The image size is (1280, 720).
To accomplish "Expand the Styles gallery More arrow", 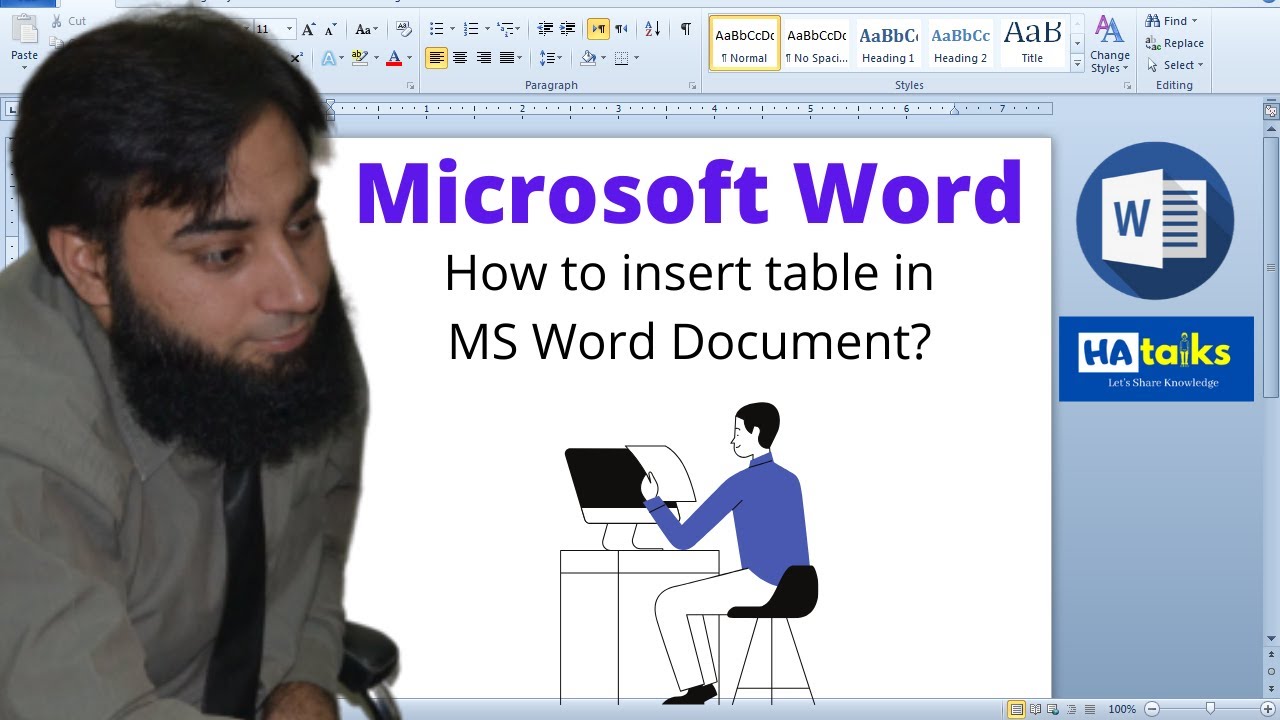I will tap(1077, 64).
